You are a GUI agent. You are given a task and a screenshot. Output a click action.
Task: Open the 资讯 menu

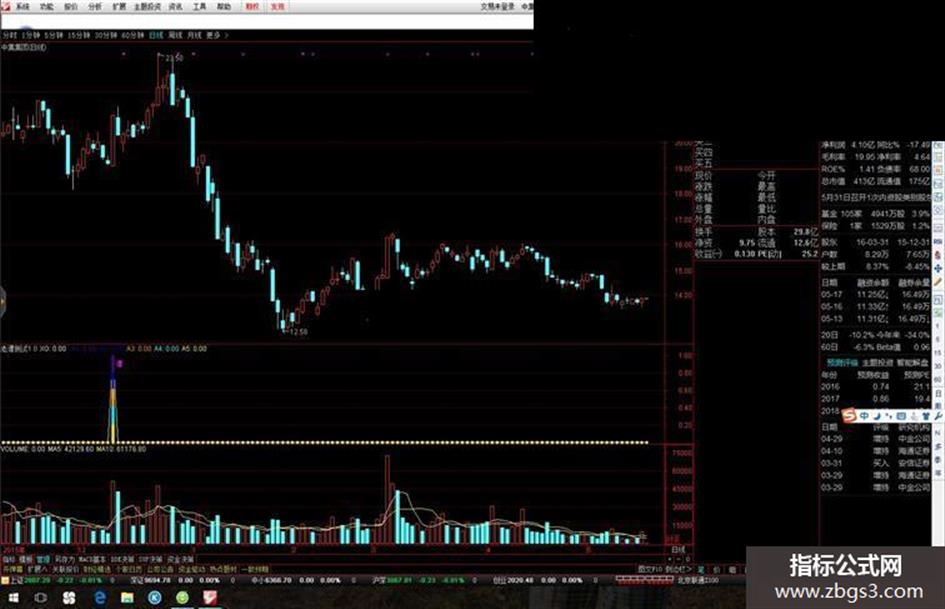(x=175, y=7)
